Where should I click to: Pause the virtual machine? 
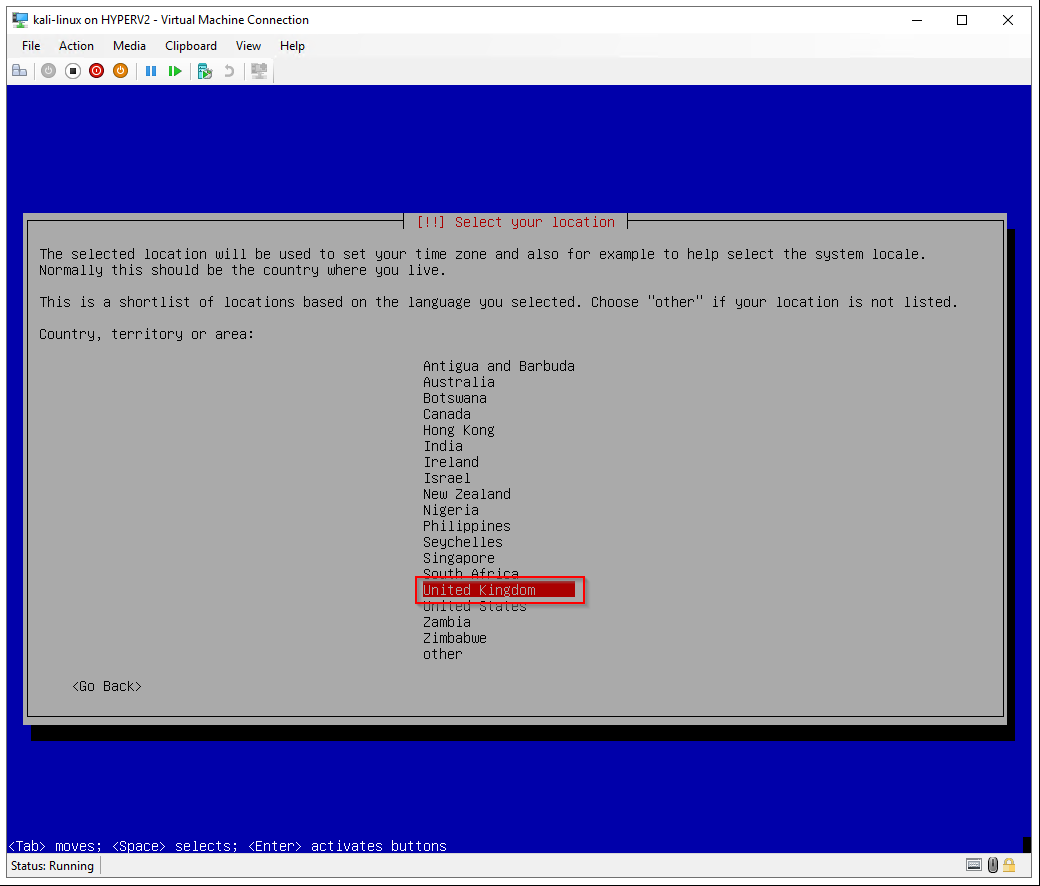pyautogui.click(x=151, y=71)
